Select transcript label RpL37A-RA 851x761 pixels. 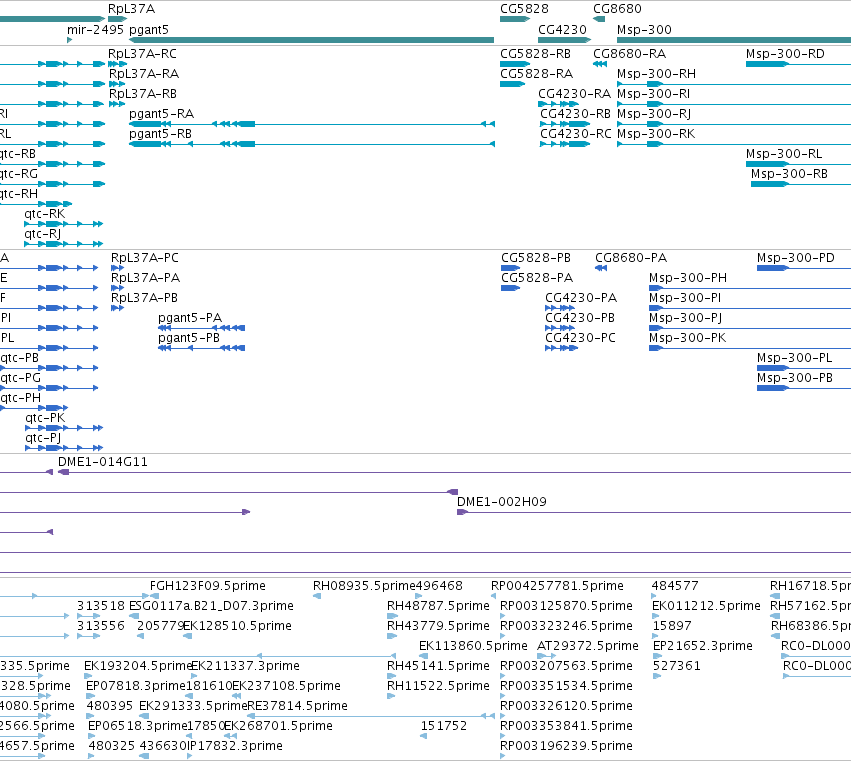[144, 74]
